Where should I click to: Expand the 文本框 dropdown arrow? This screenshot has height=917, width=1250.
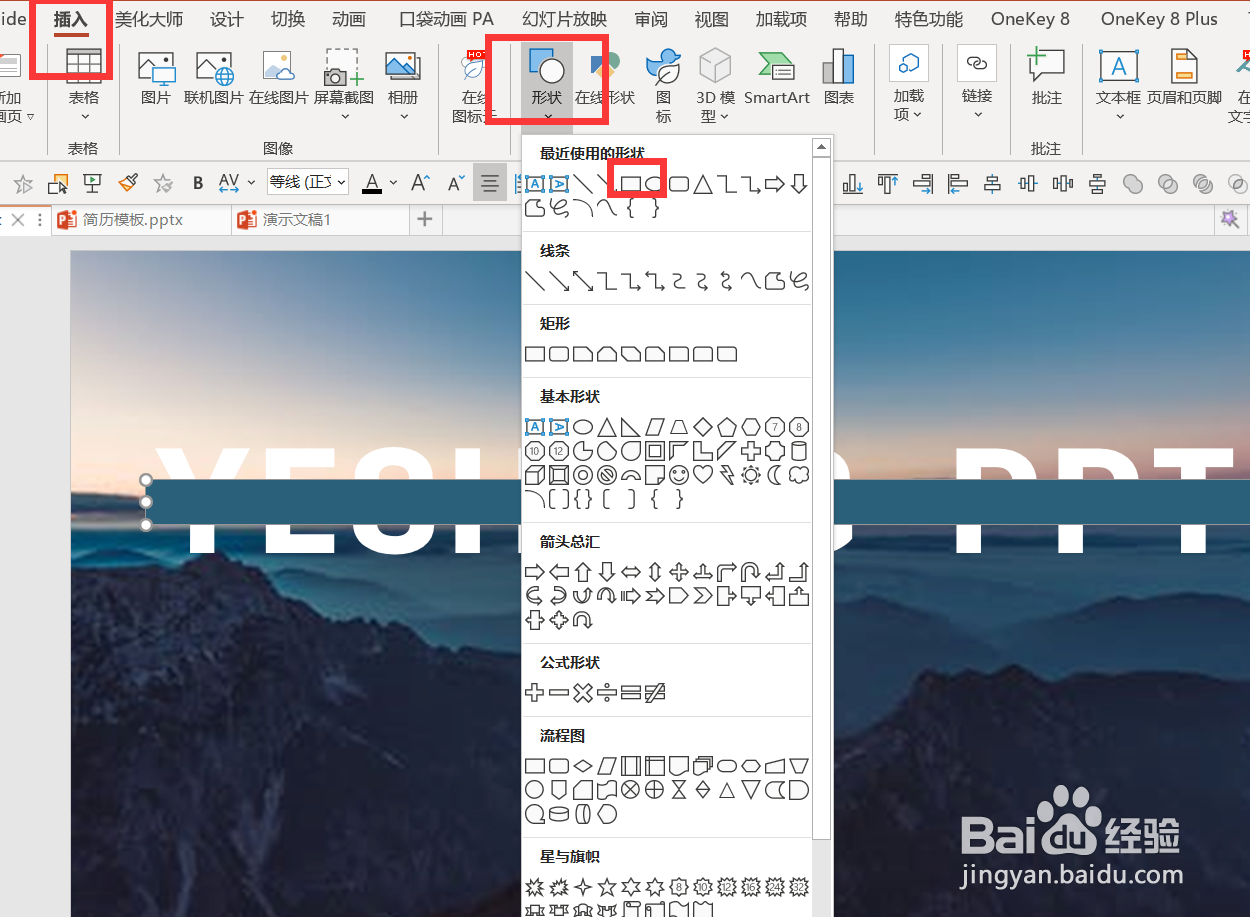pos(1119,116)
